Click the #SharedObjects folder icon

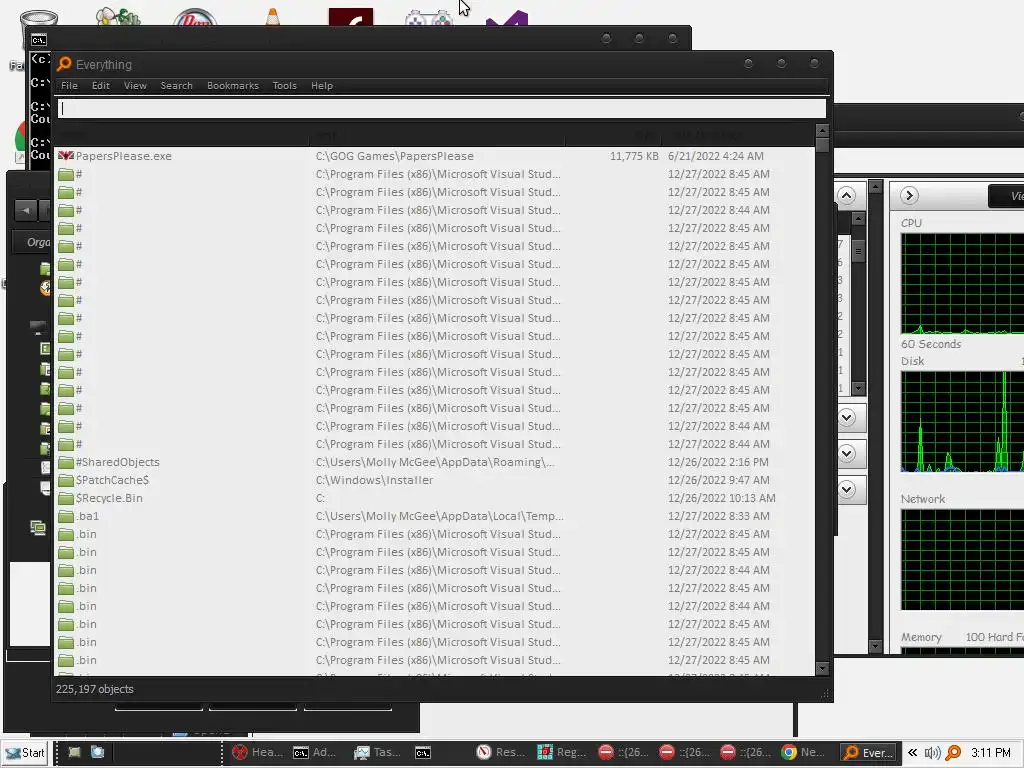pos(65,462)
